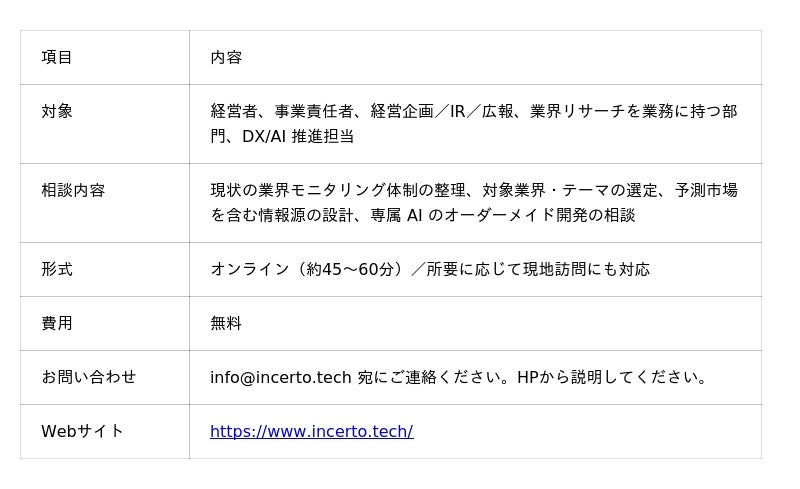Click the 形式 row label
This screenshot has height=489, width=800.
coord(57,270)
